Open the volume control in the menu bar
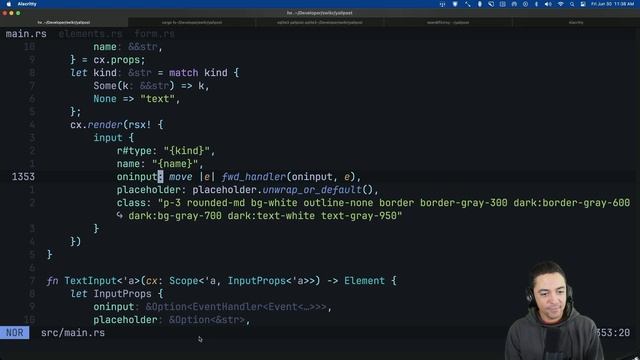This screenshot has height=360, width=640. point(548,4)
